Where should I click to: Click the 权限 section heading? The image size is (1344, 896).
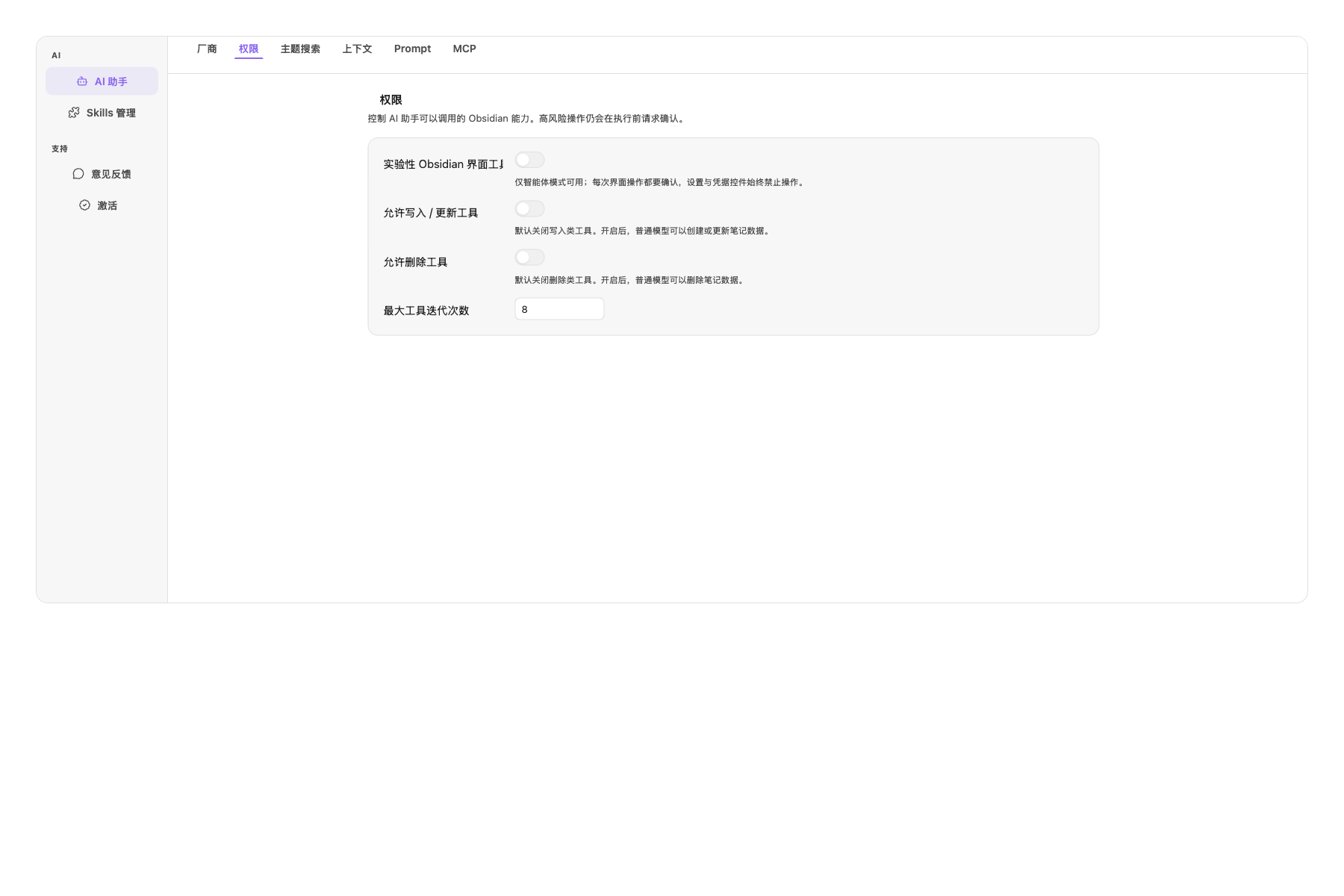pos(391,100)
